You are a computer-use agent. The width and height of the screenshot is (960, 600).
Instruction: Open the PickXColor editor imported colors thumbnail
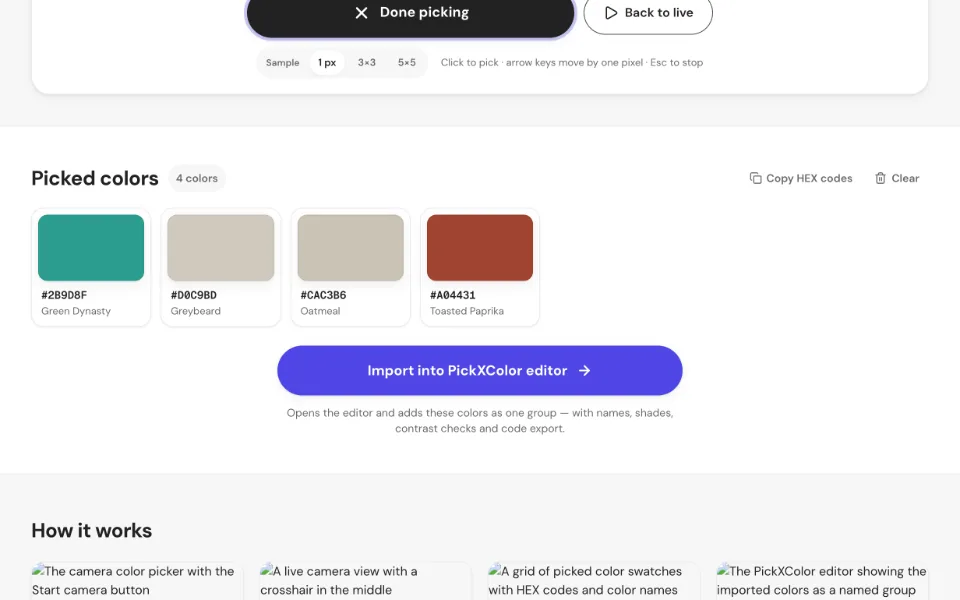[x=822, y=581]
